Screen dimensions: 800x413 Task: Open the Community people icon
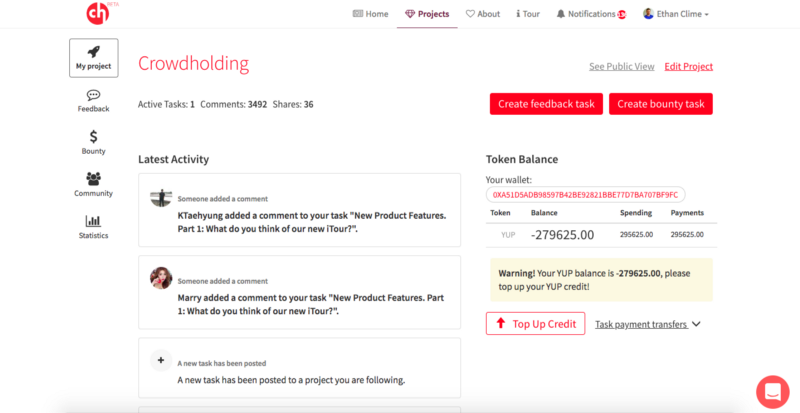93,179
